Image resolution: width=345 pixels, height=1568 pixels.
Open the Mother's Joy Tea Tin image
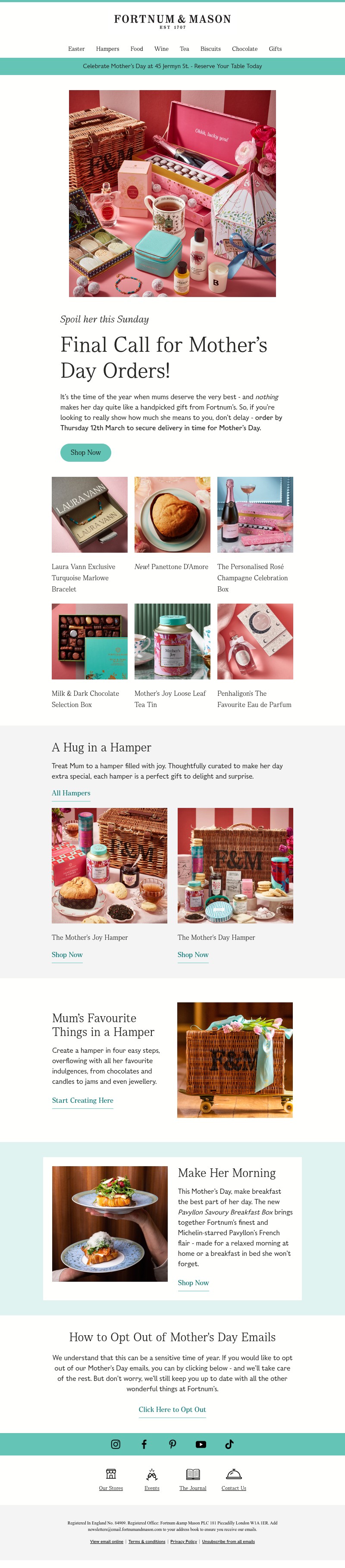[172, 642]
